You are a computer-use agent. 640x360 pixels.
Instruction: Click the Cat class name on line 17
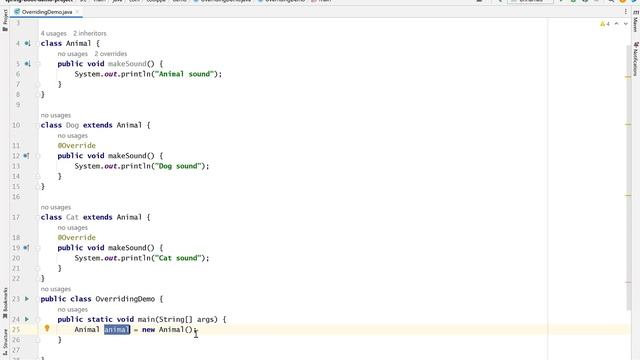[72, 217]
